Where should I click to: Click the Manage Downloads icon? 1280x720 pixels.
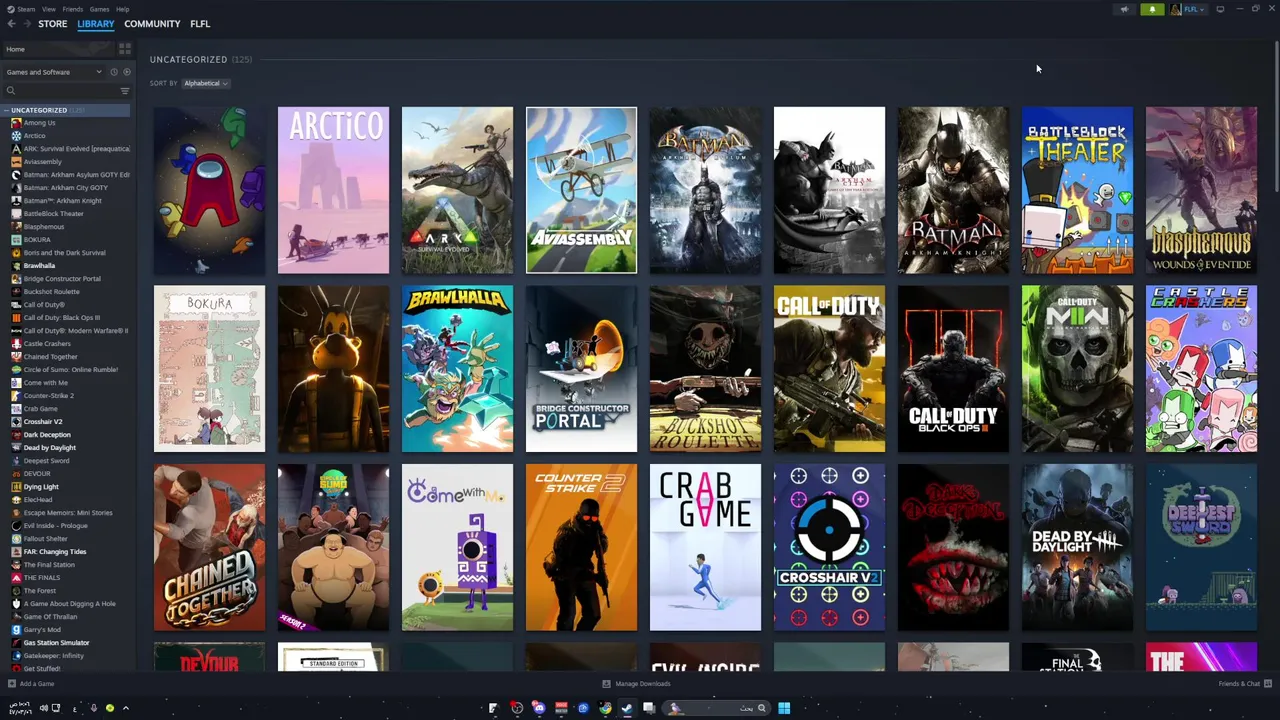pyautogui.click(x=606, y=684)
